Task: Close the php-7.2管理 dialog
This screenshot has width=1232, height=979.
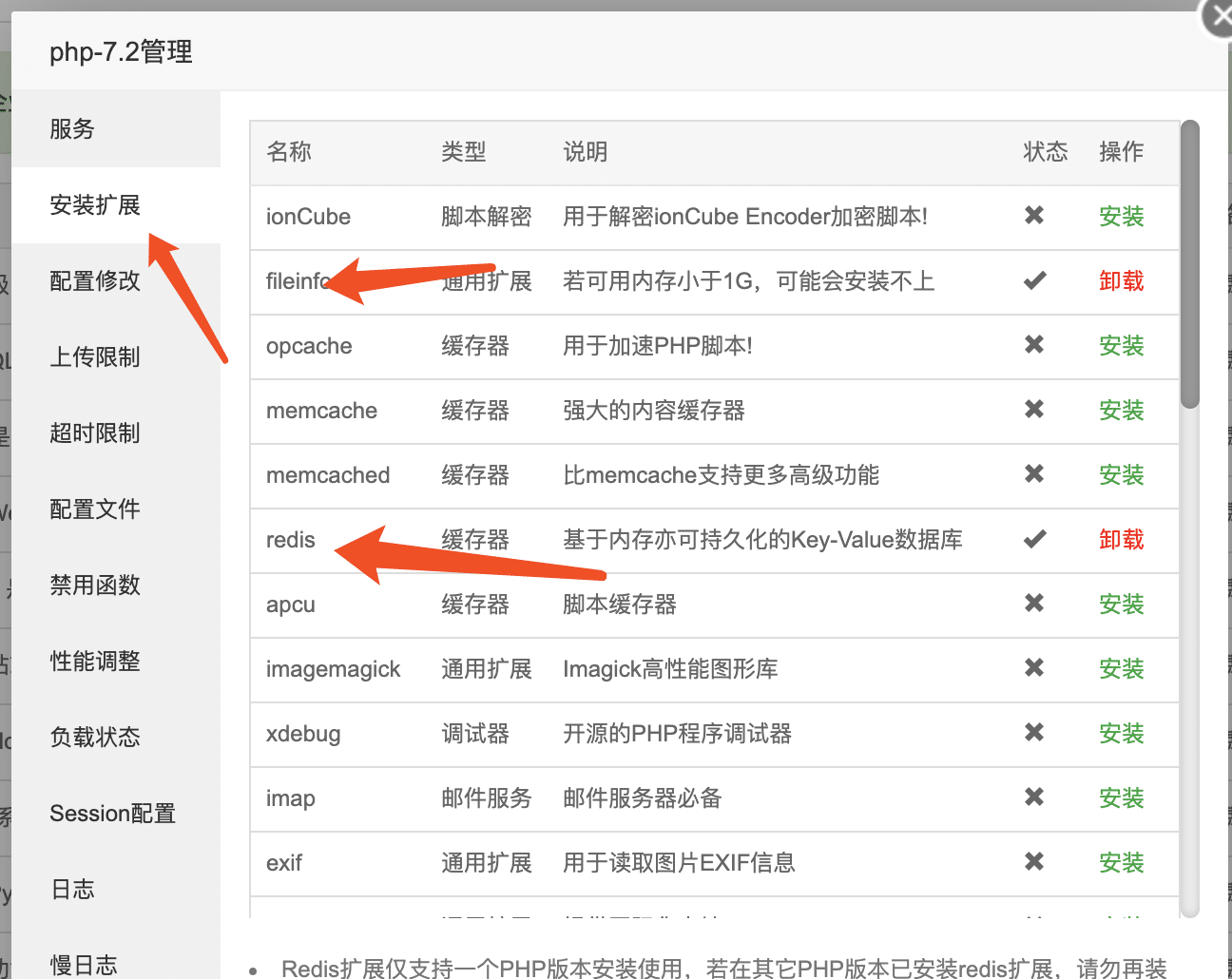Action: click(1220, 16)
